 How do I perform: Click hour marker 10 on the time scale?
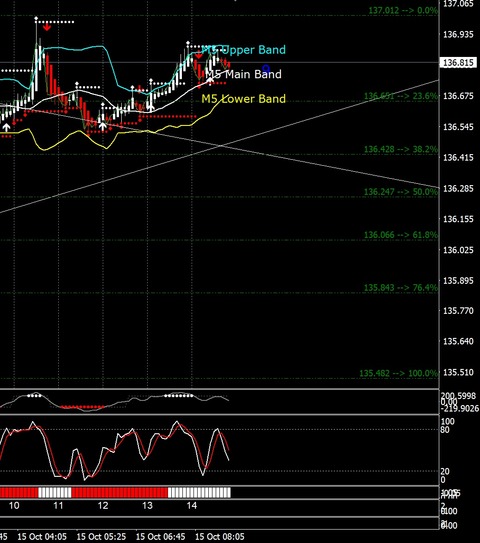(14, 506)
